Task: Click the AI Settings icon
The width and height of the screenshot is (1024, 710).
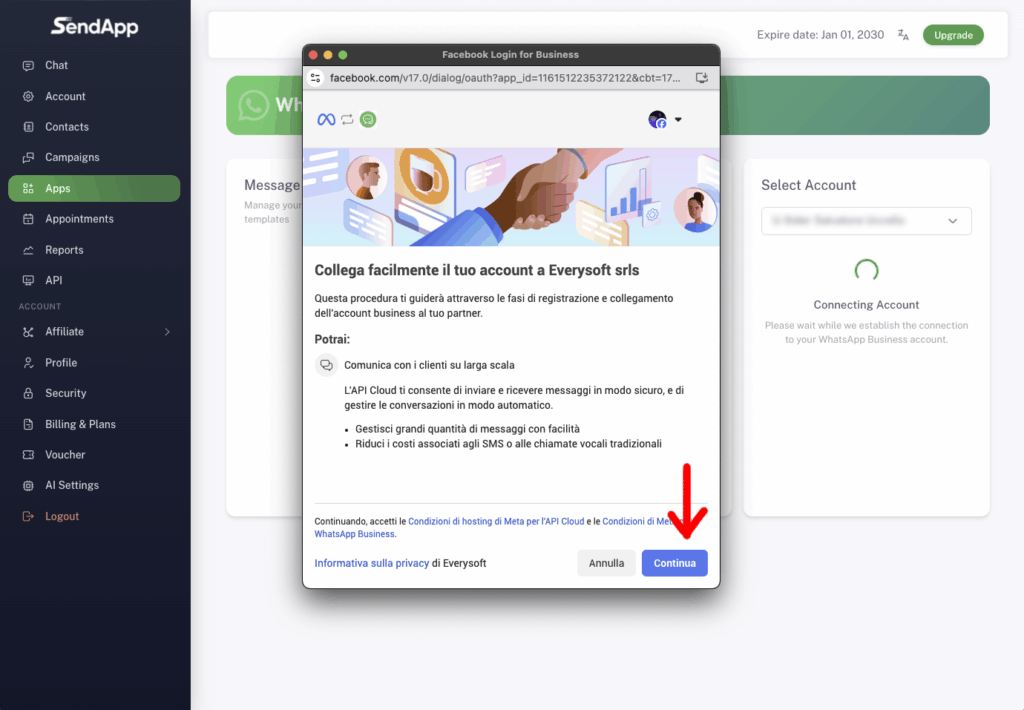Action: (x=28, y=486)
